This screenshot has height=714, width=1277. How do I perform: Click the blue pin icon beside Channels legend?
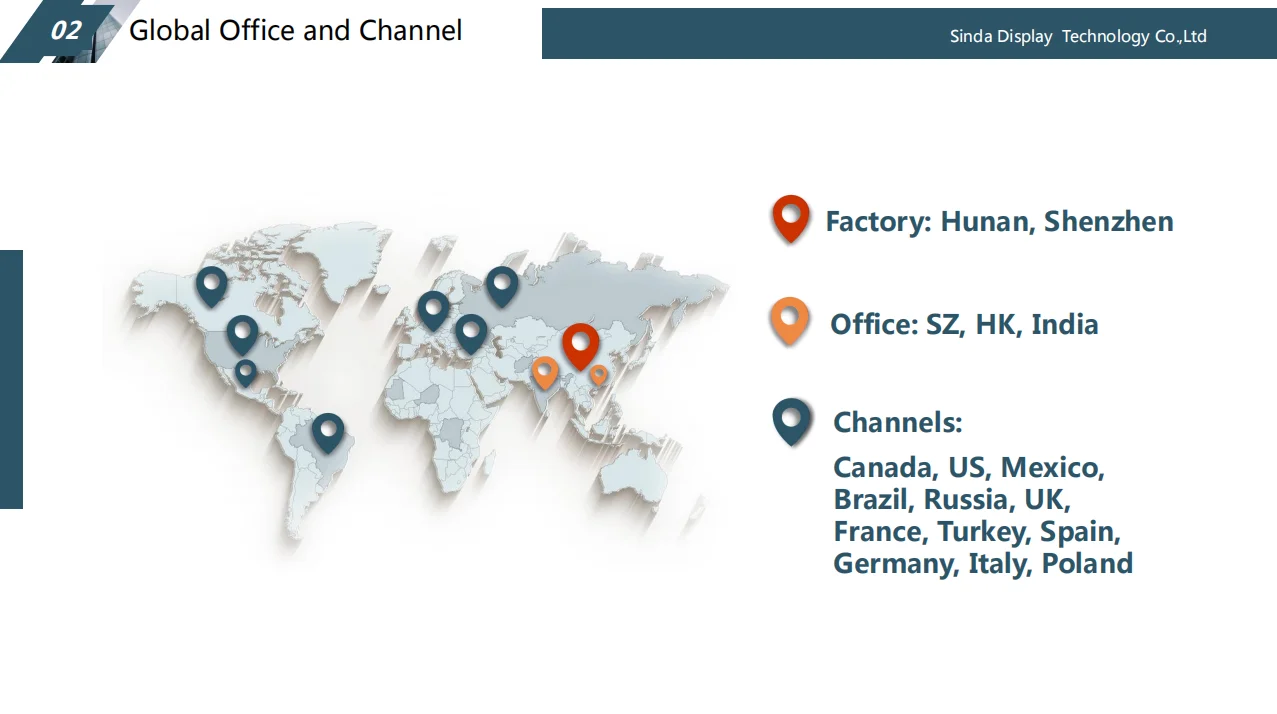click(x=792, y=419)
